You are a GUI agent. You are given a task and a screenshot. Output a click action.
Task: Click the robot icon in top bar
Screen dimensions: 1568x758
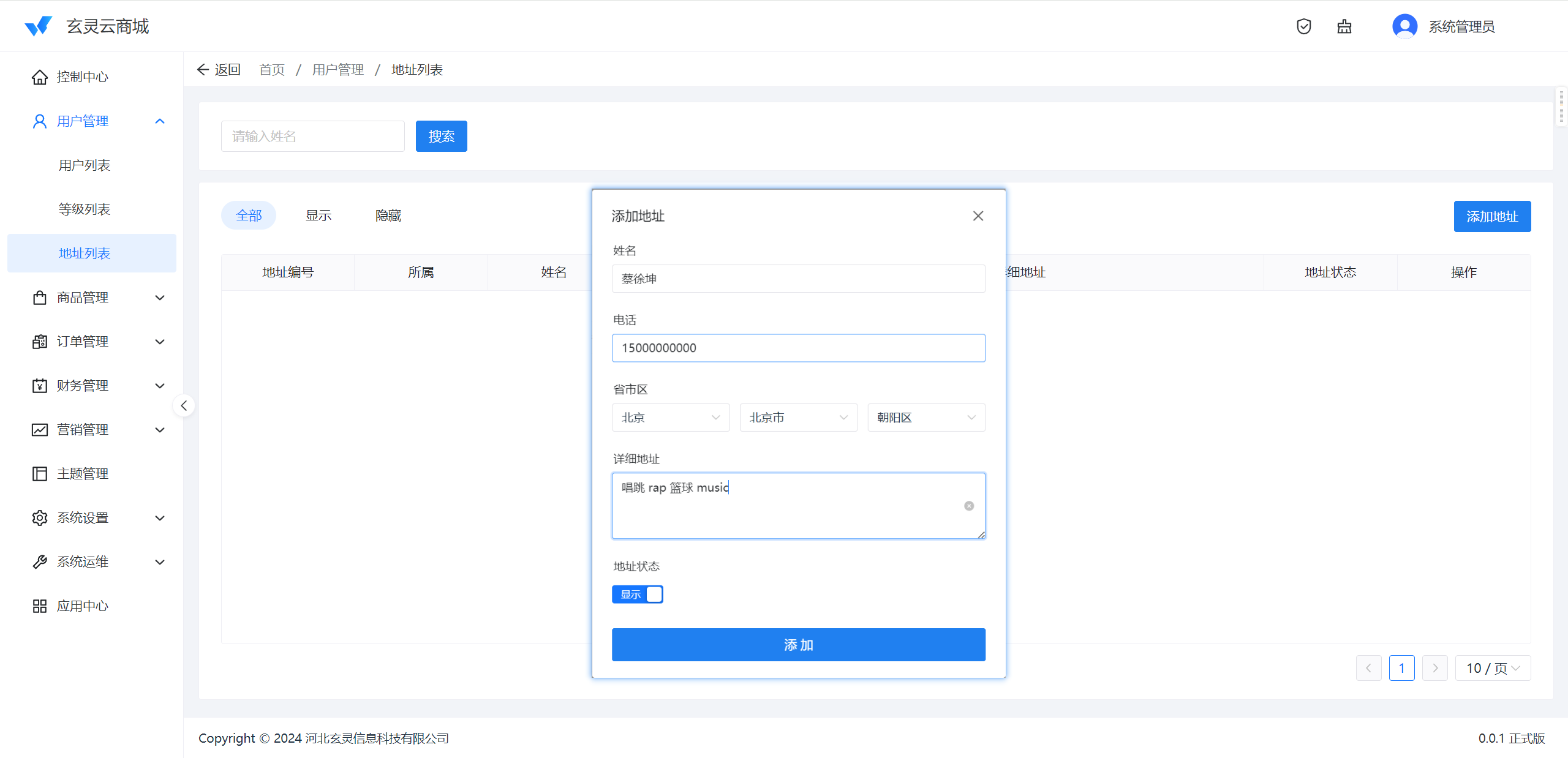click(x=1344, y=26)
